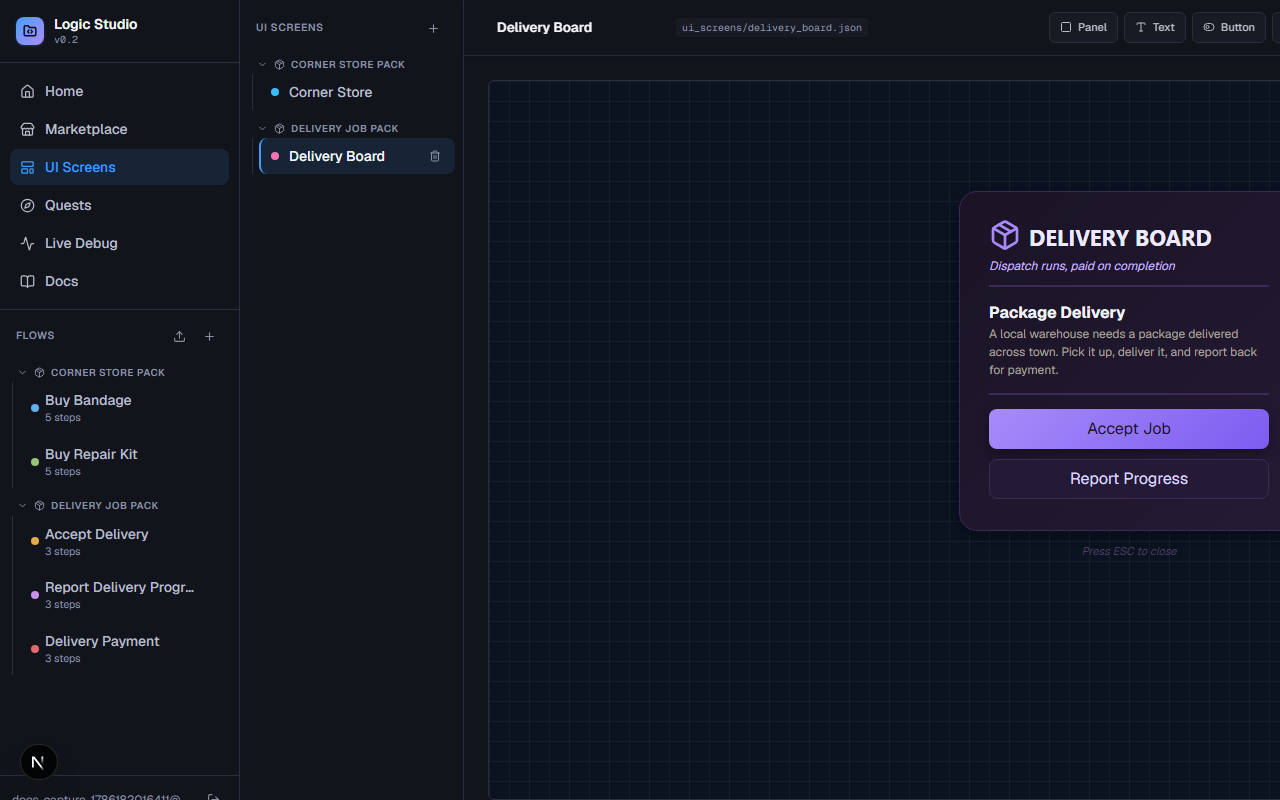Select the Delivery Board screen row
This screenshot has height=800, width=1280.
tap(356, 156)
